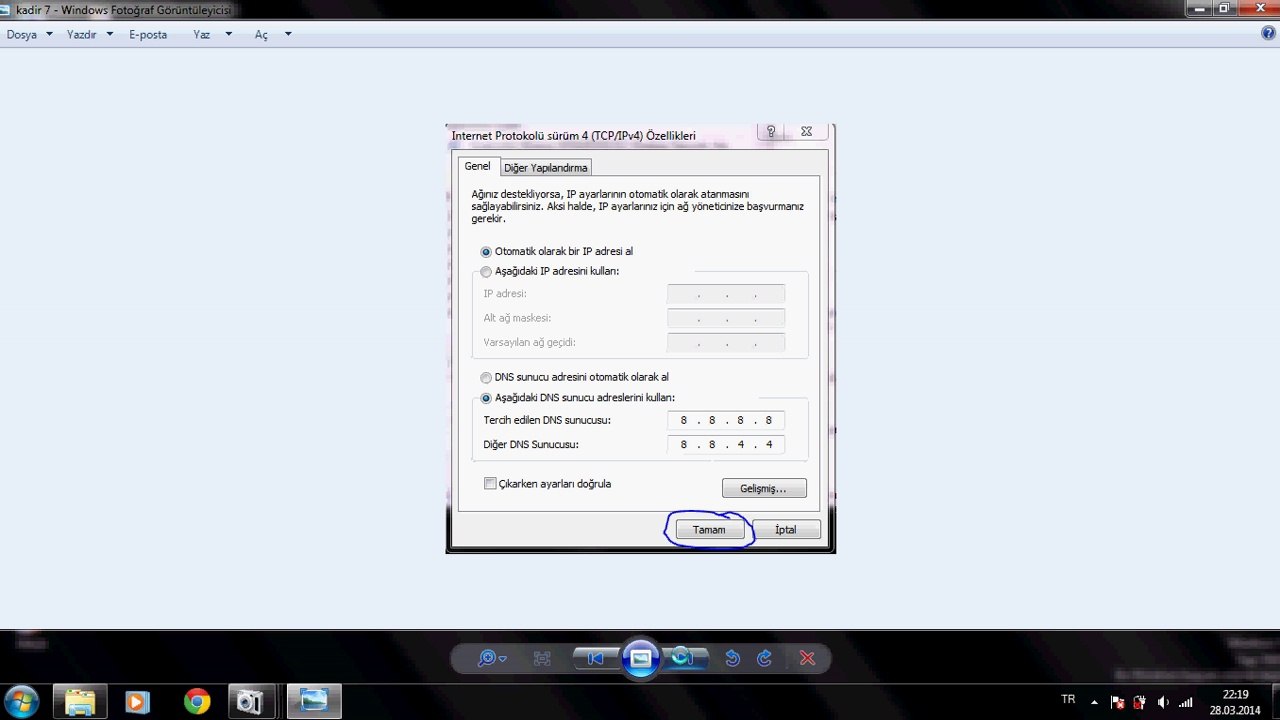Rotate the photo counterclockwise
Image resolution: width=1280 pixels, height=720 pixels.
pos(732,658)
